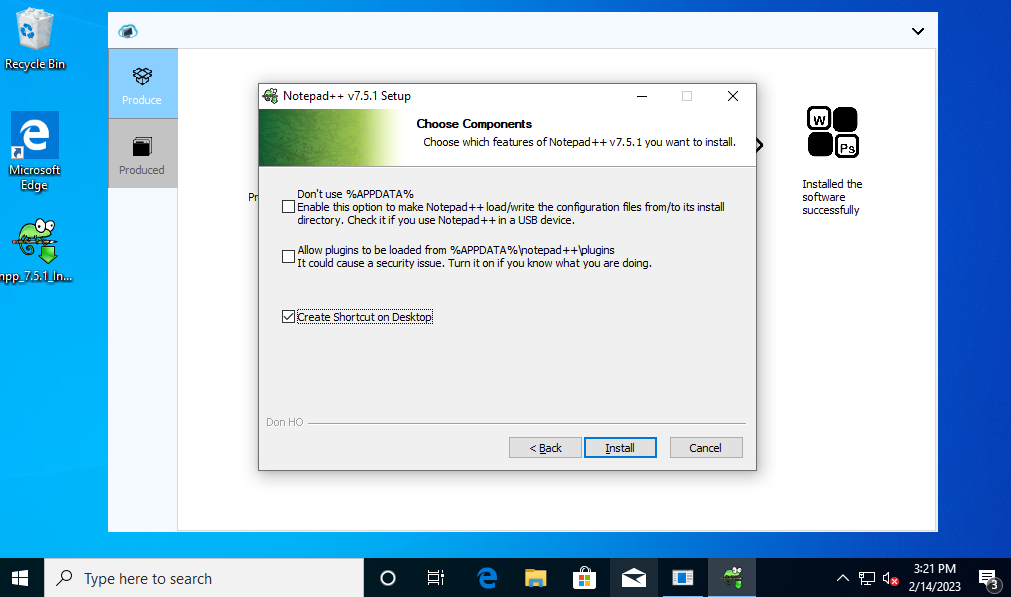Open File Explorer from taskbar
The width and height of the screenshot is (1011, 597).
[x=535, y=578]
